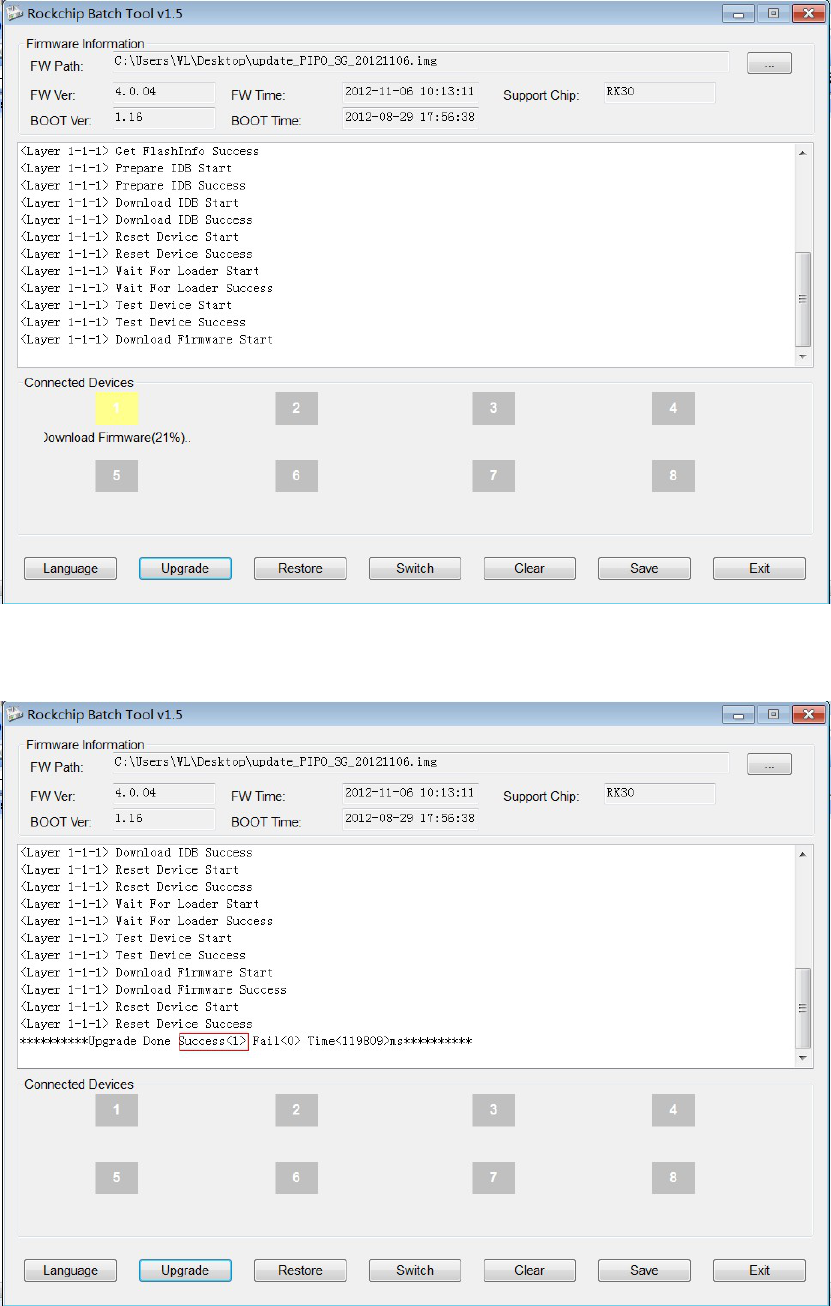
Task: Click Support Chip RK30 field in upper window
Action: point(659,92)
